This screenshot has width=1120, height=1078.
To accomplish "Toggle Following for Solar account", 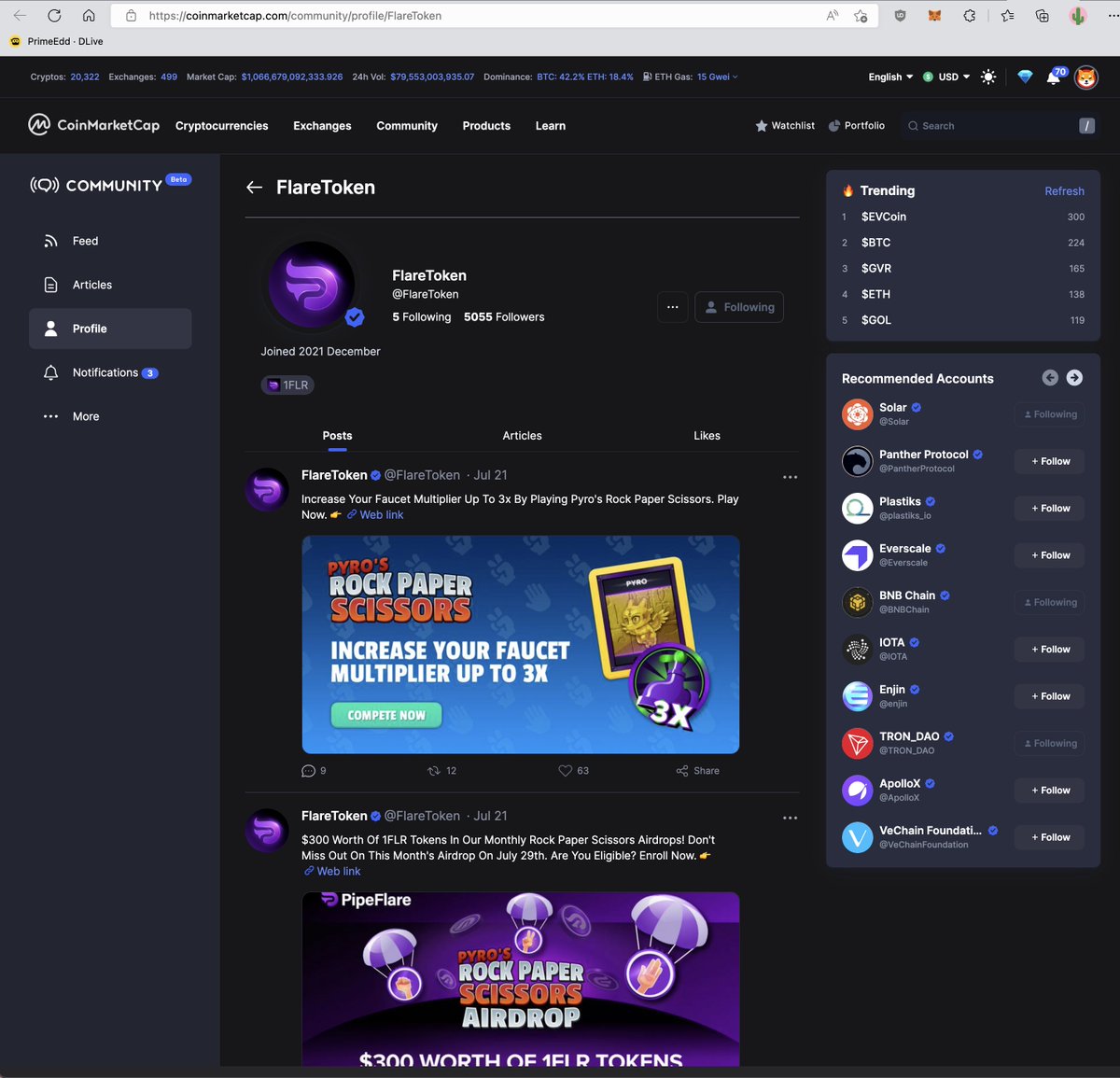I will [x=1050, y=414].
